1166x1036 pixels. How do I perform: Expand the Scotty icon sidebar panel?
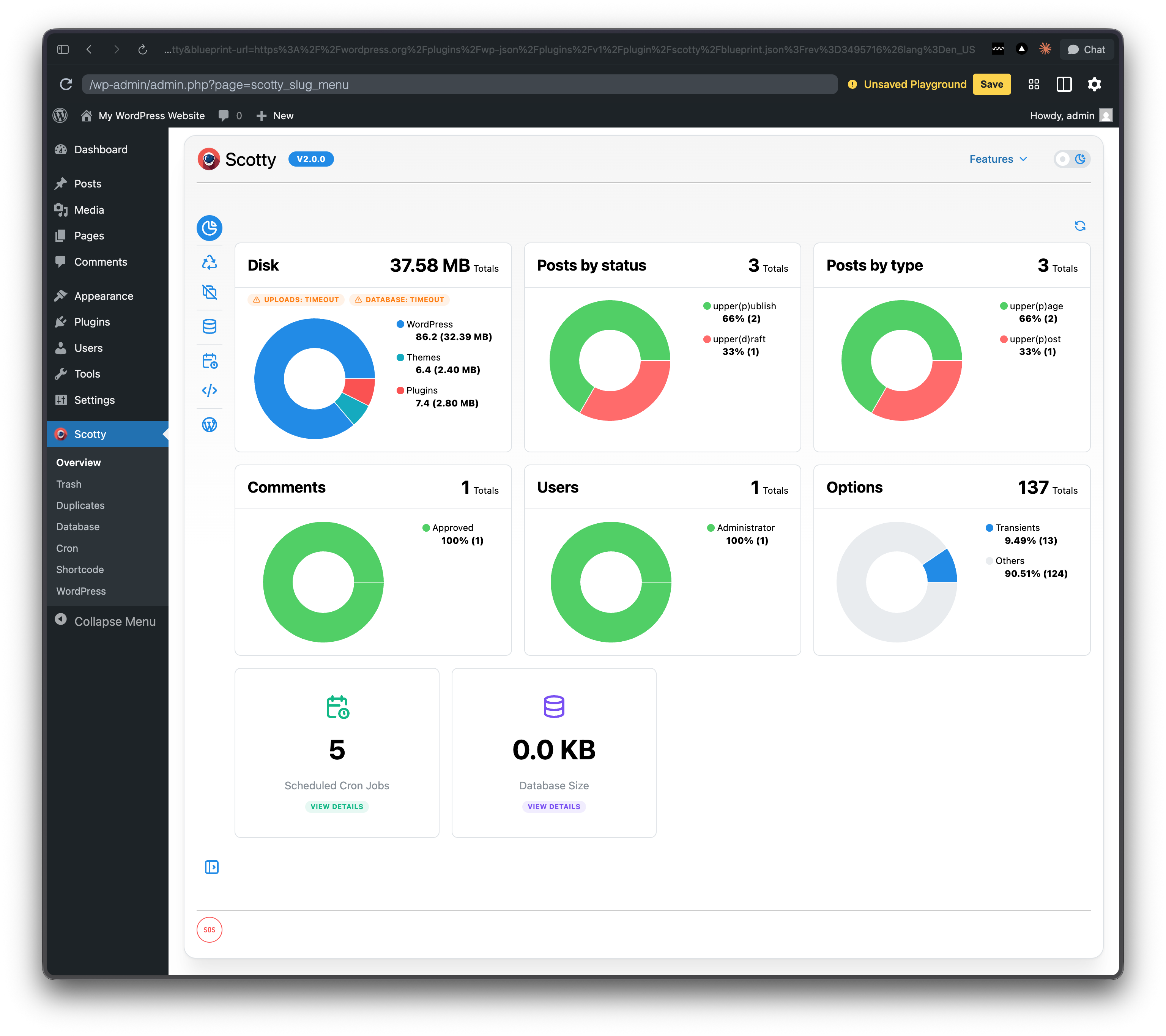coord(211,867)
